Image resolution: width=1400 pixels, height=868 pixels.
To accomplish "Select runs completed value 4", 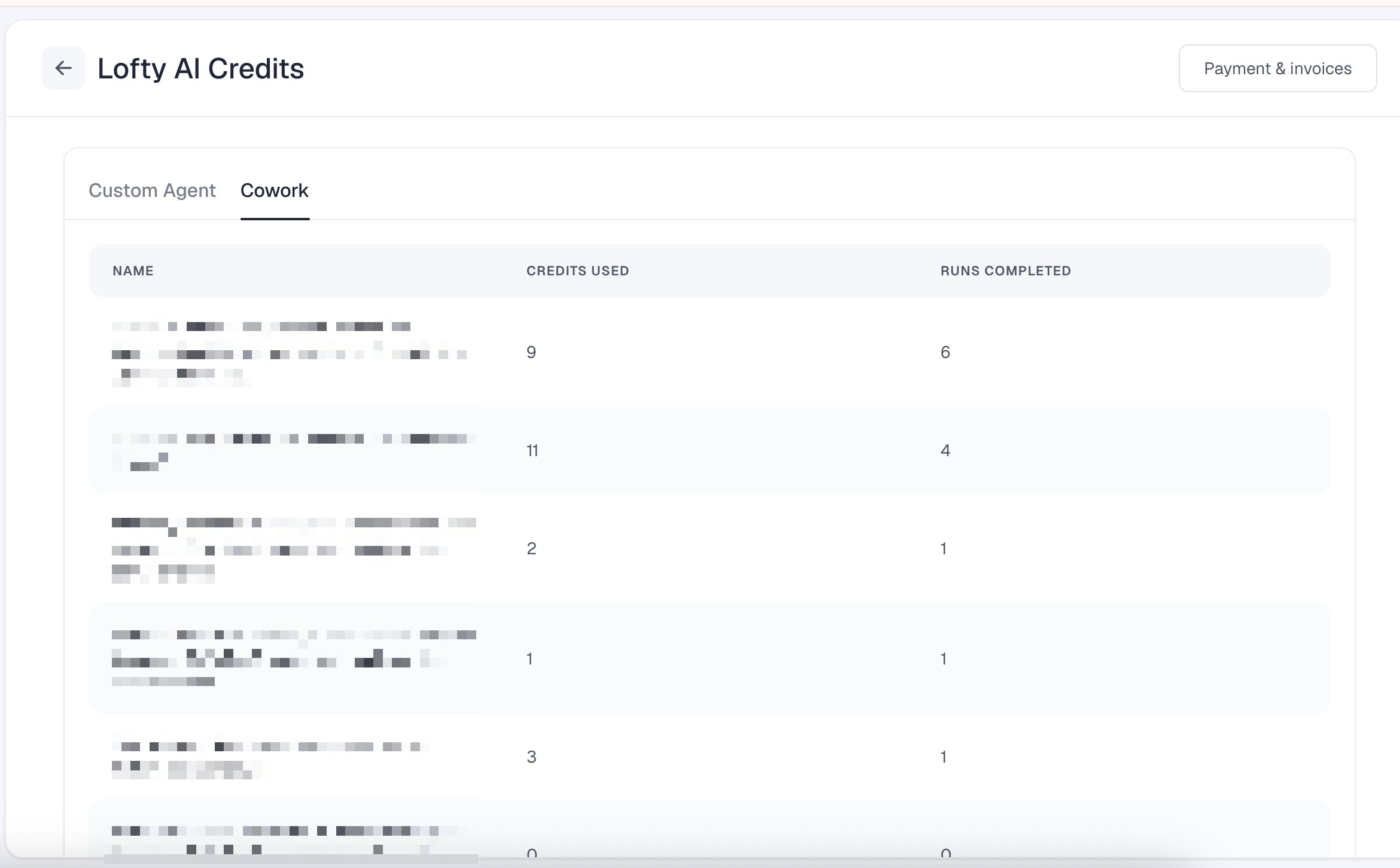I will pos(945,450).
